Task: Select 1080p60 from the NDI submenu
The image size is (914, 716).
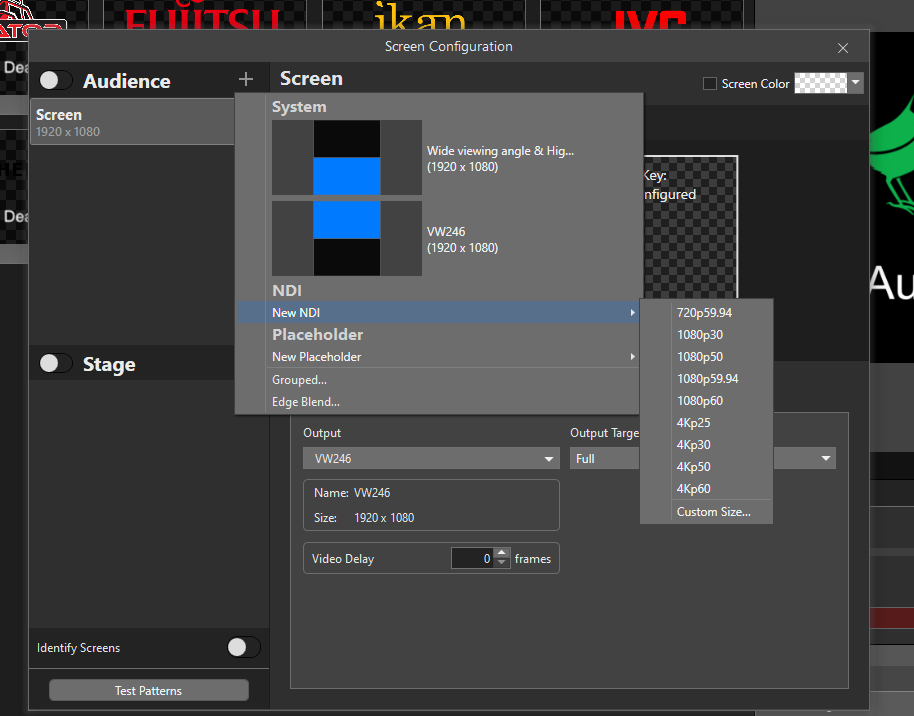Action: 700,400
